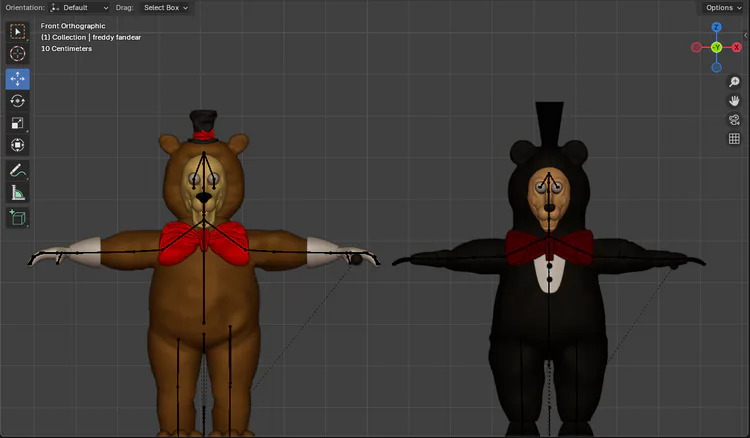Image resolution: width=750 pixels, height=438 pixels.
Task: Click the '10 Centimeters' grid scale text
Action: pyautogui.click(x=66, y=49)
